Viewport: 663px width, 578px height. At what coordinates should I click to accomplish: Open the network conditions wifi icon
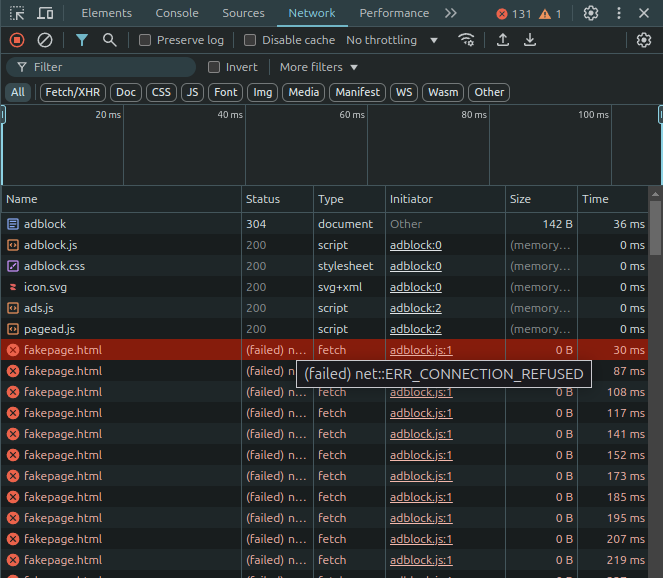tap(466, 40)
